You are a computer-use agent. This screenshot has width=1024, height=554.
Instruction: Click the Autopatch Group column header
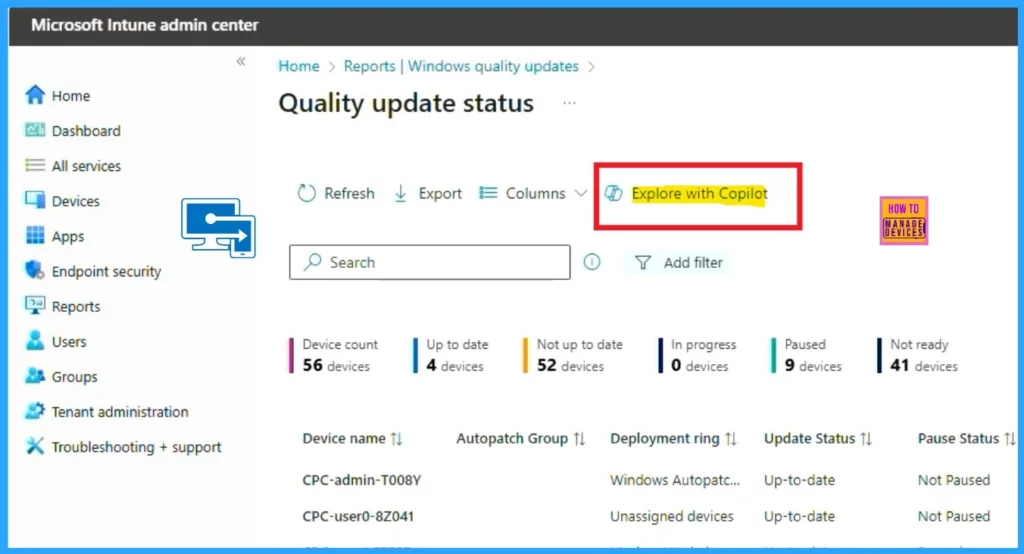point(512,438)
